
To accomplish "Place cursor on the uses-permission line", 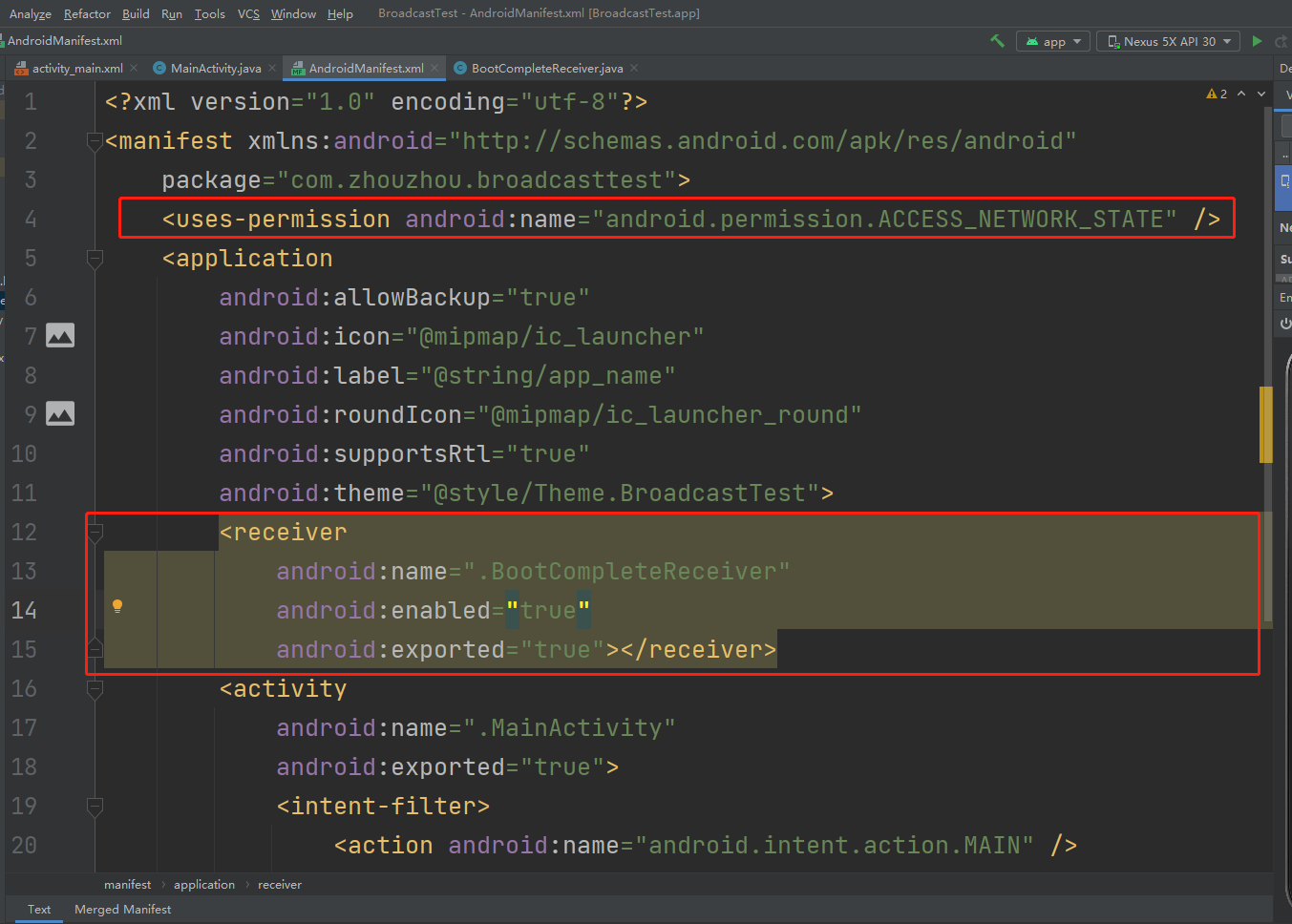I will (690, 220).
